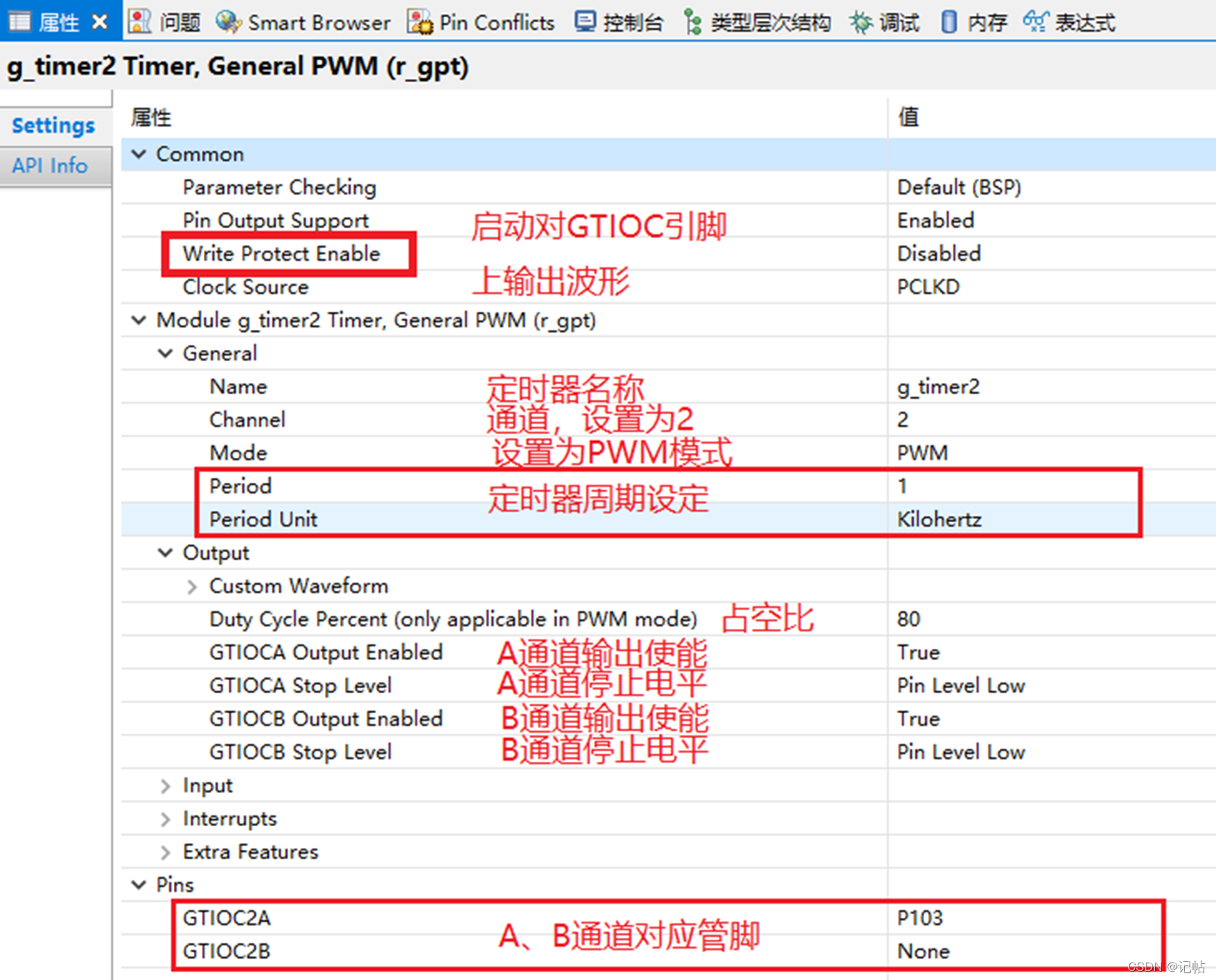
Task: Select the Pin Output Support property
Action: pyautogui.click(x=276, y=220)
